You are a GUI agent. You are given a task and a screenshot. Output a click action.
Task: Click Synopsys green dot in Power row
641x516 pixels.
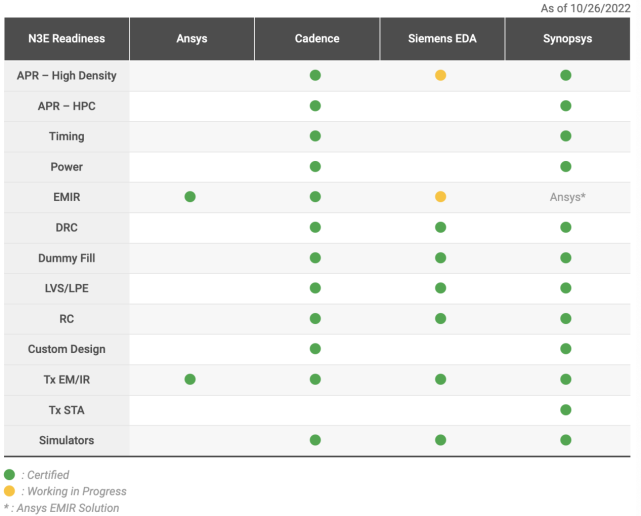click(x=565, y=166)
